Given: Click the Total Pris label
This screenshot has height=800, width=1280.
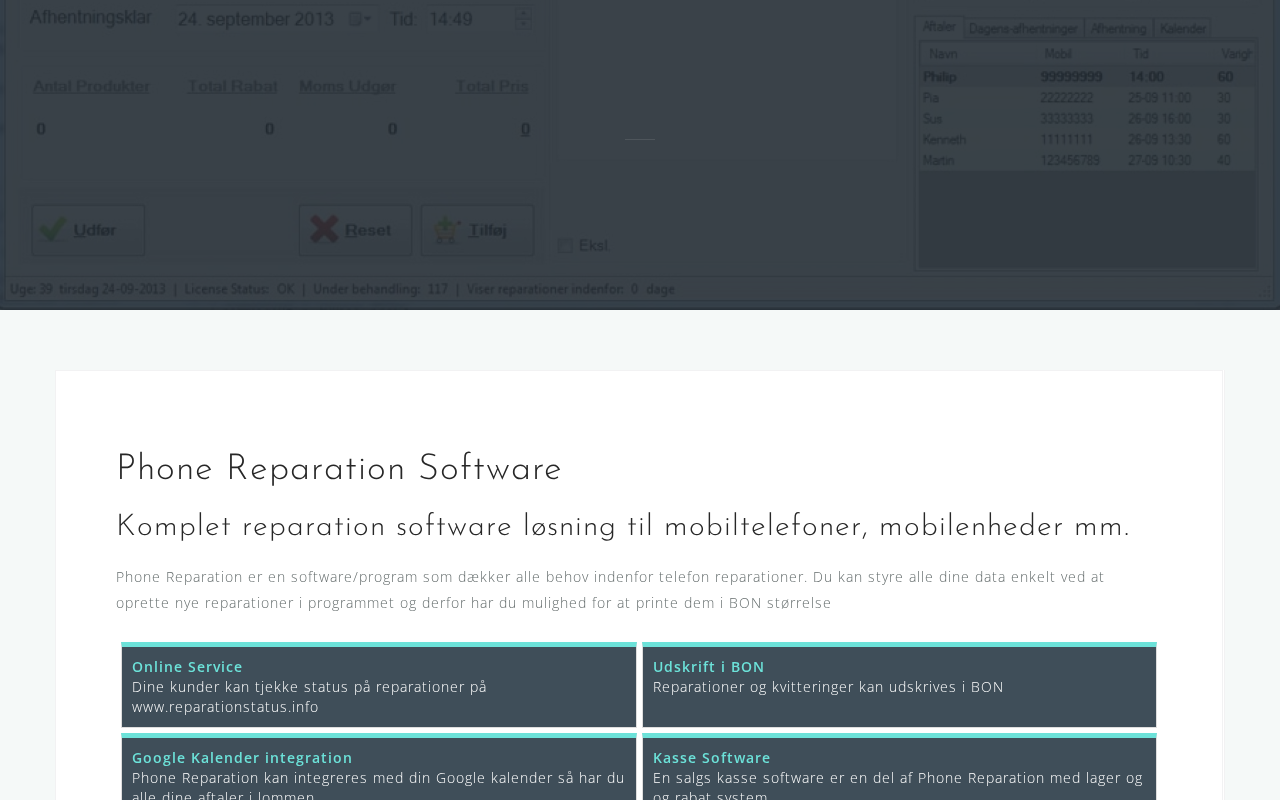Looking at the screenshot, I should (492, 87).
